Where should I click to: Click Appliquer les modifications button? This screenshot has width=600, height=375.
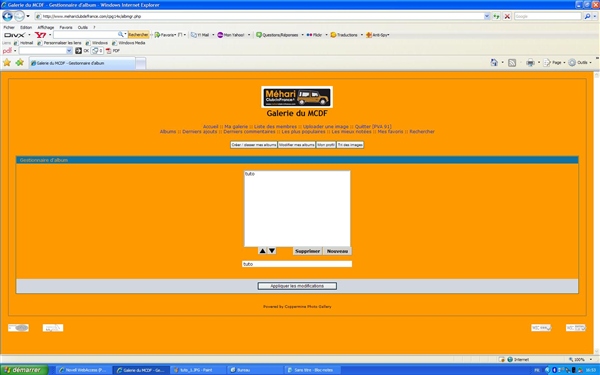297,286
